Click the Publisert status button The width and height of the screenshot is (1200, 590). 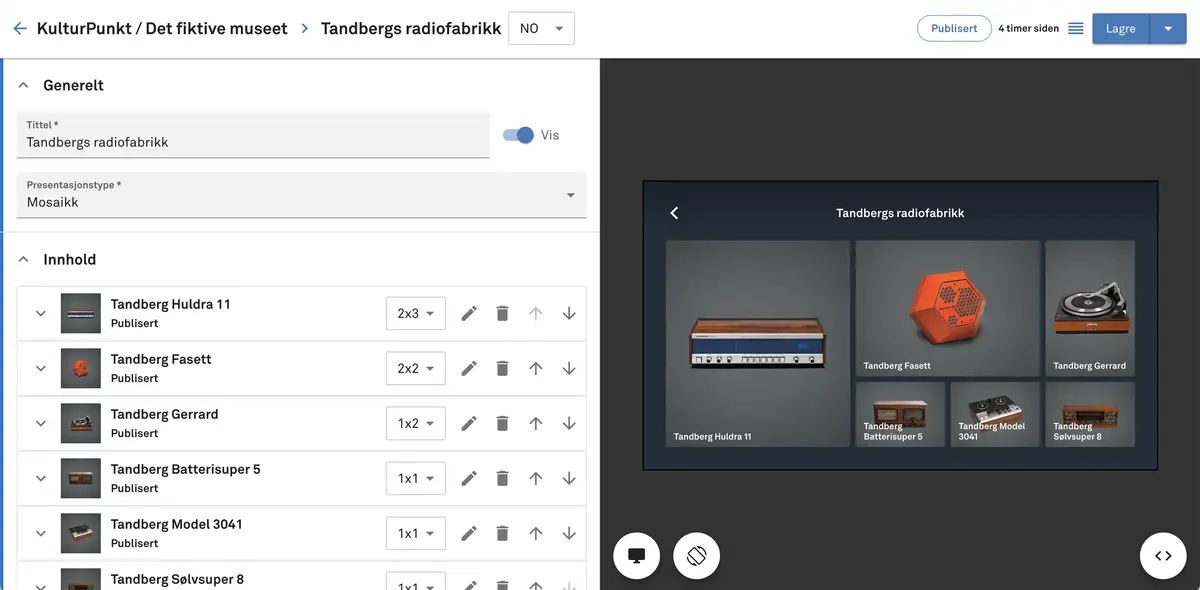point(953,29)
